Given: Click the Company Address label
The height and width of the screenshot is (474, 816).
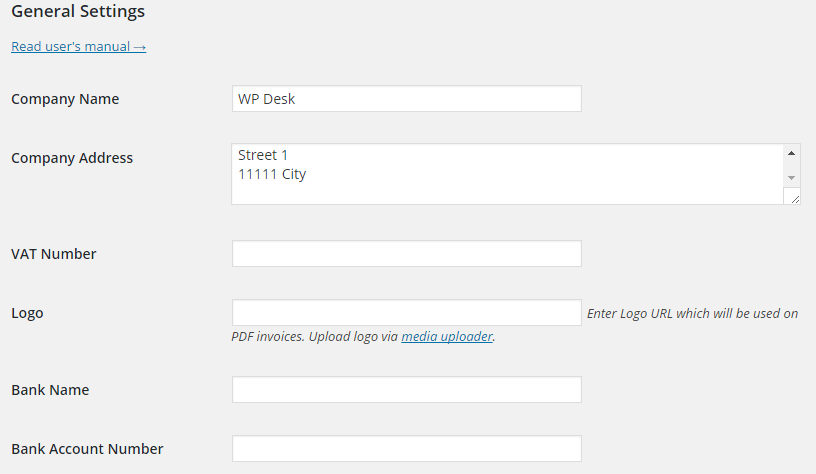Looking at the screenshot, I should pos(72,158).
